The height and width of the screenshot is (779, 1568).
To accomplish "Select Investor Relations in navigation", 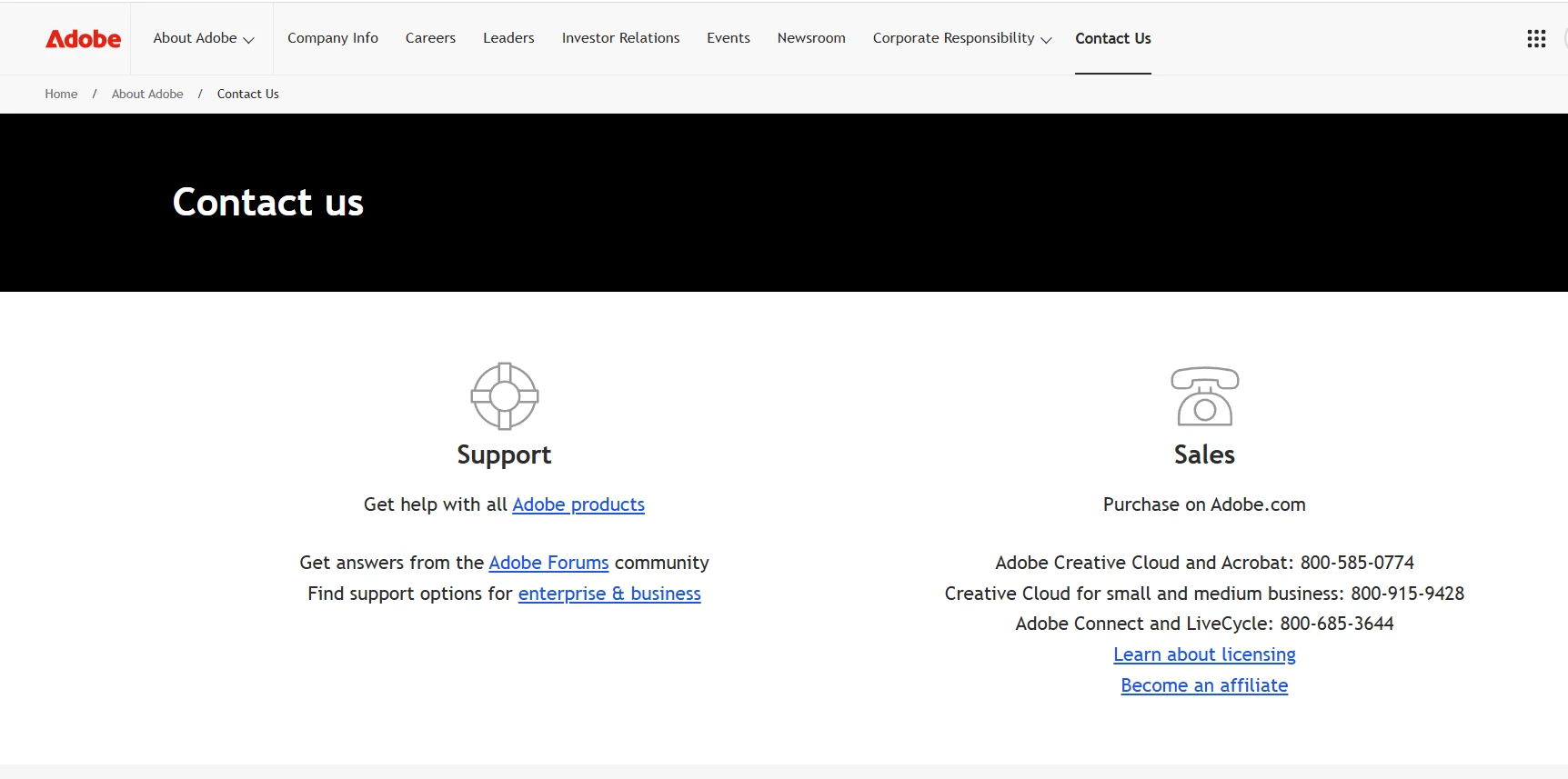I will [620, 38].
